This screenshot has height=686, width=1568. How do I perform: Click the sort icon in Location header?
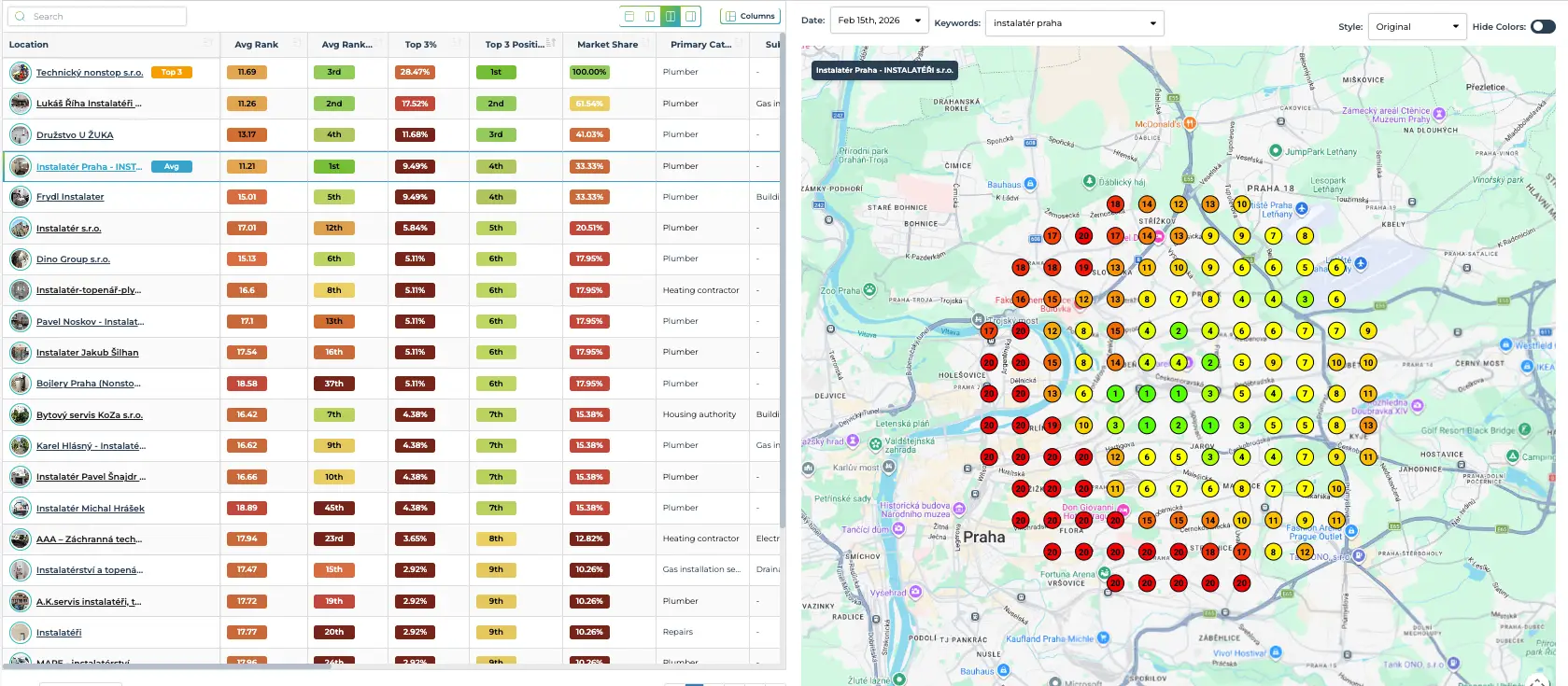pyautogui.click(x=207, y=44)
